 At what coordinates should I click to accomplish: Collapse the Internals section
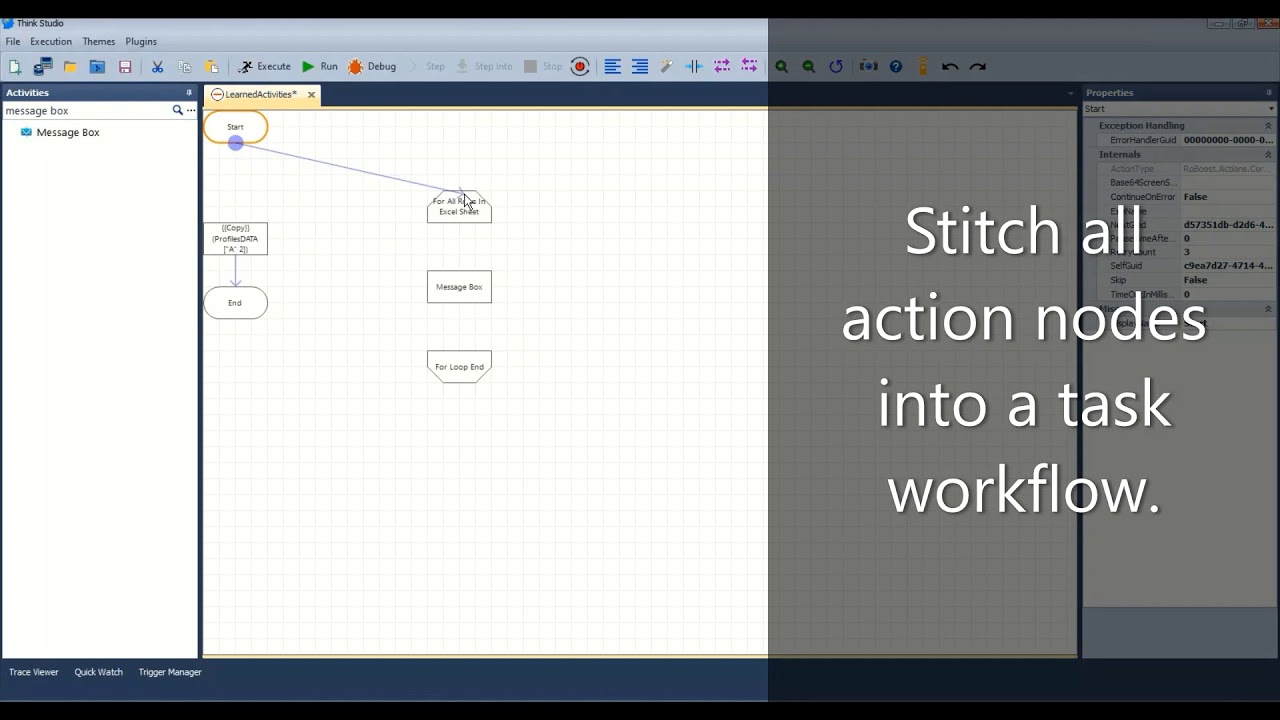click(1268, 155)
